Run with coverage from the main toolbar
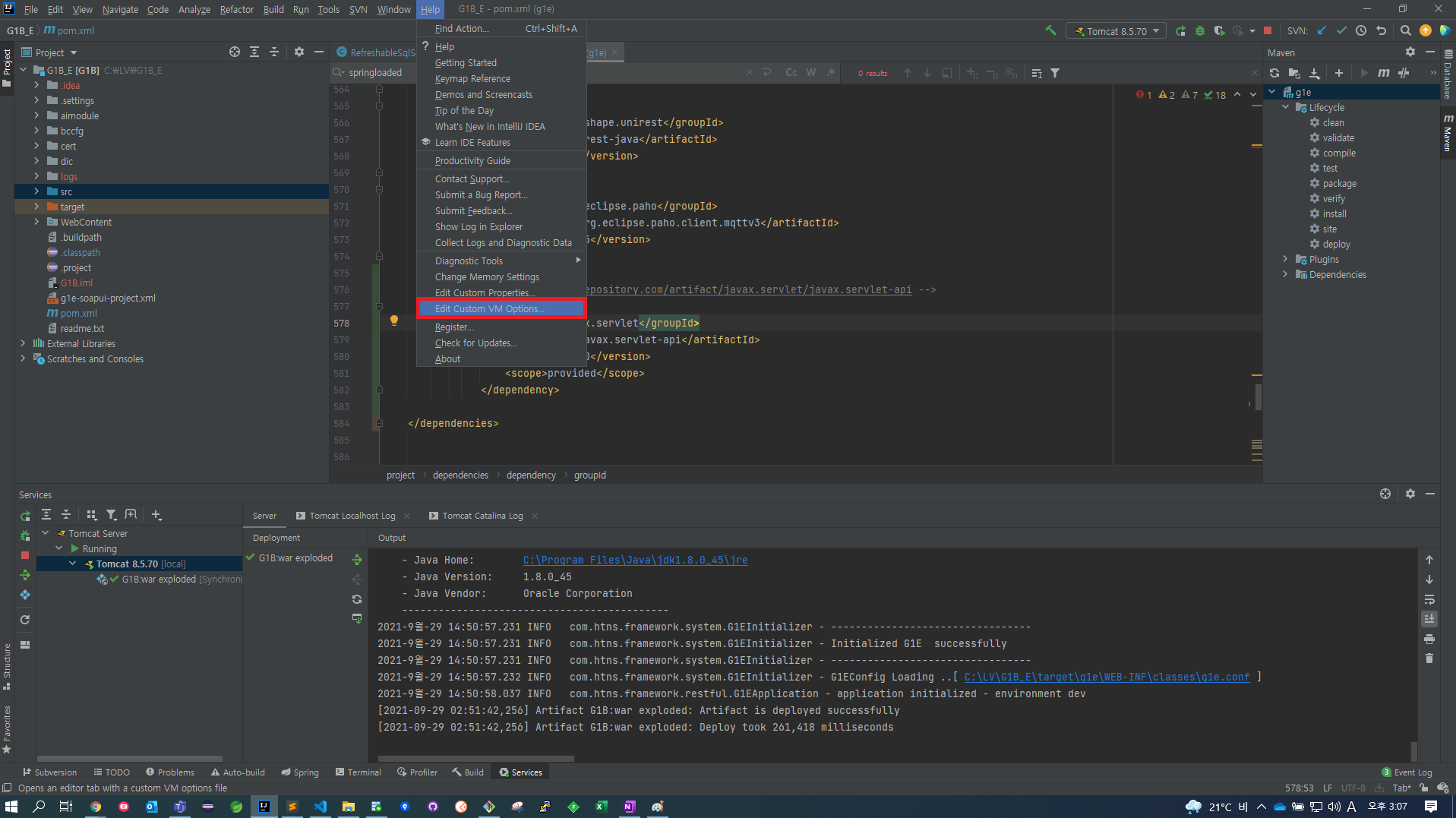Viewport: 1456px width, 818px height. tap(1219, 30)
